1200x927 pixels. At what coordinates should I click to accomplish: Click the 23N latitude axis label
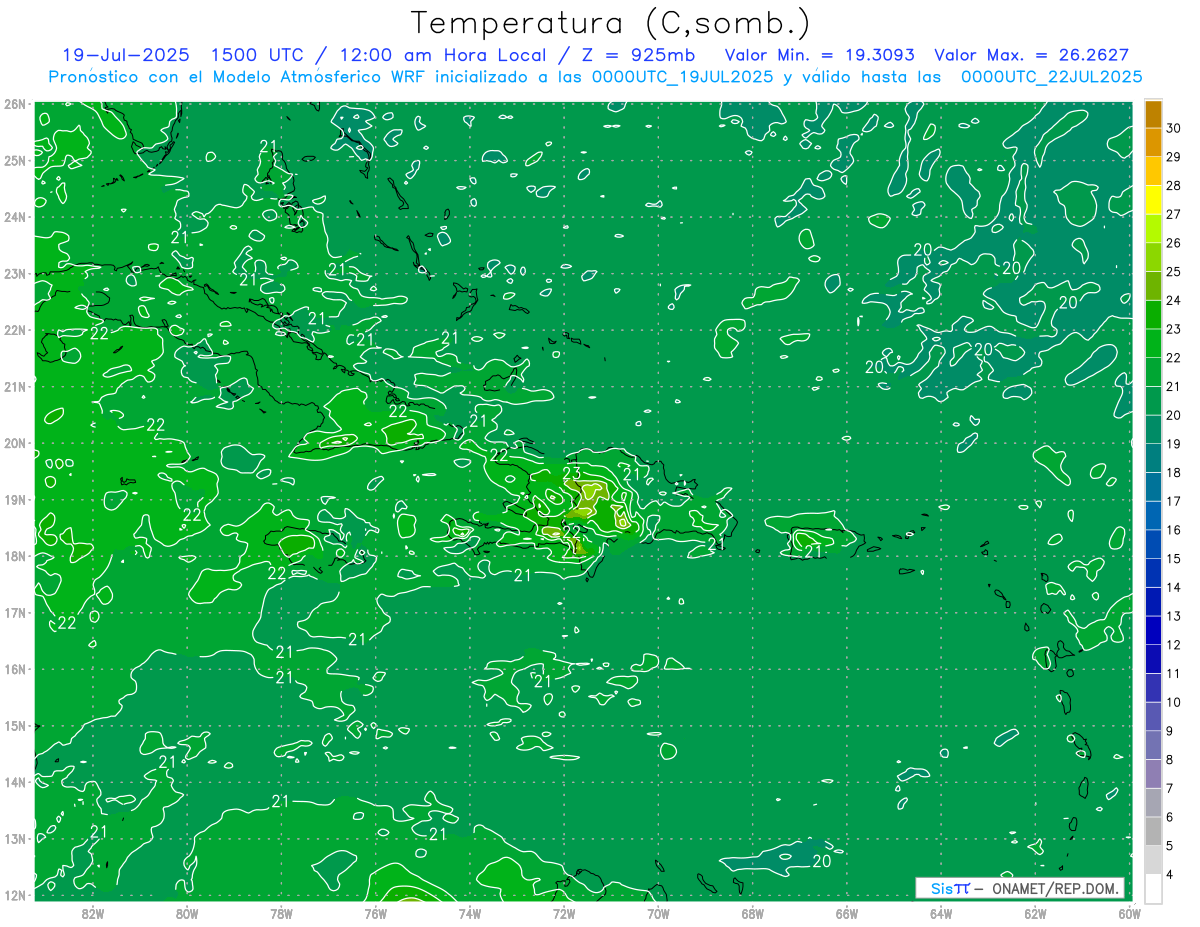[x=15, y=274]
